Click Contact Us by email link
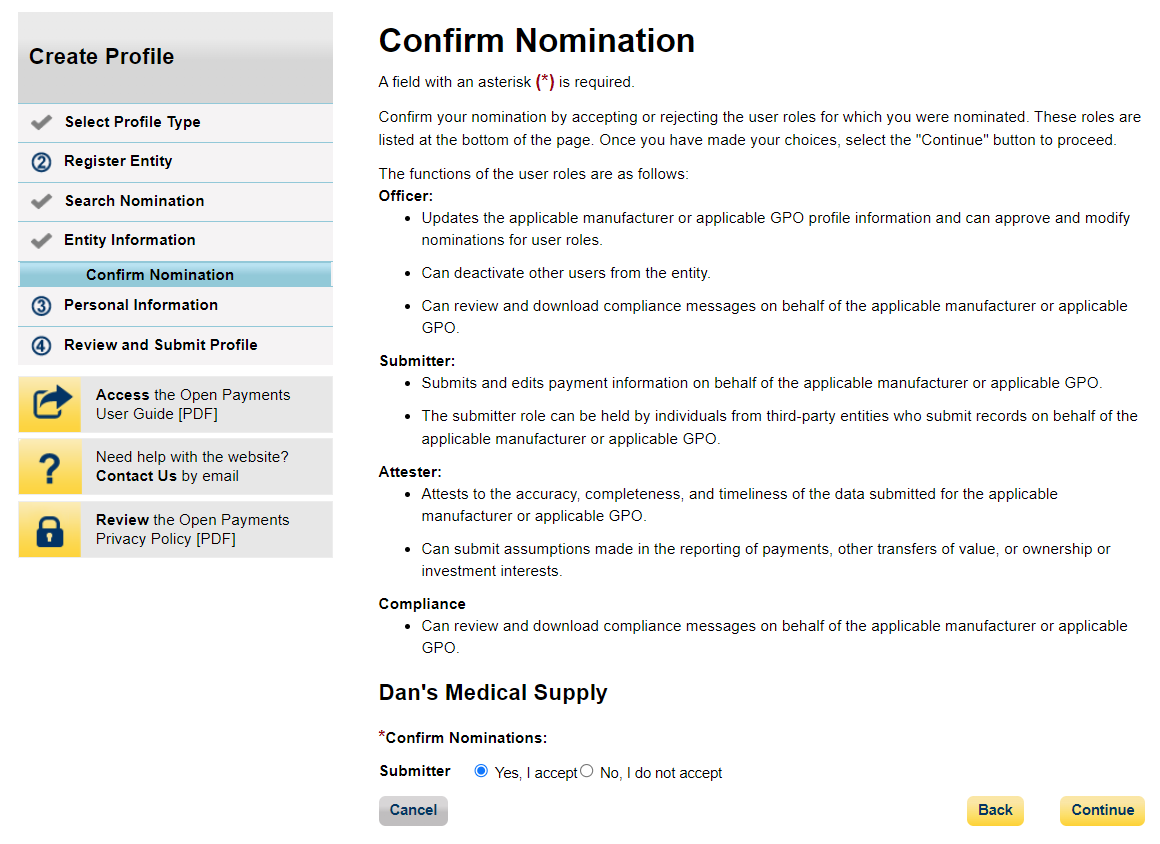 click(136, 476)
